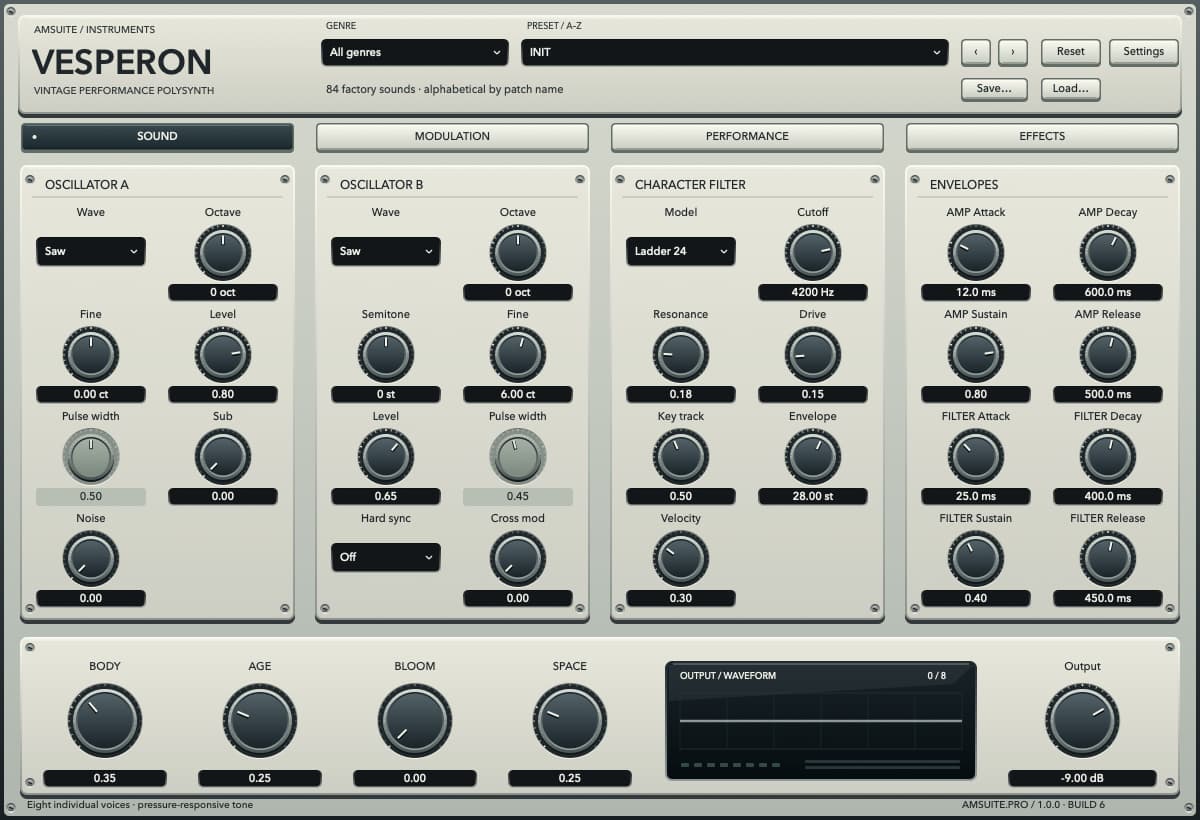Go to the previous preset arrow button
Image resolution: width=1200 pixels, height=820 pixels.
coord(976,52)
